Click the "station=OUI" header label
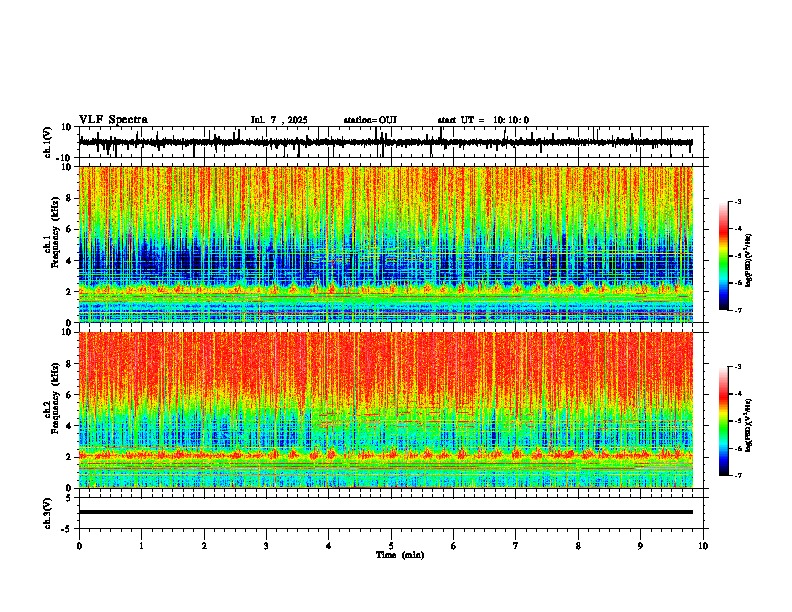Viewport: 792px width, 612px height. (370, 120)
